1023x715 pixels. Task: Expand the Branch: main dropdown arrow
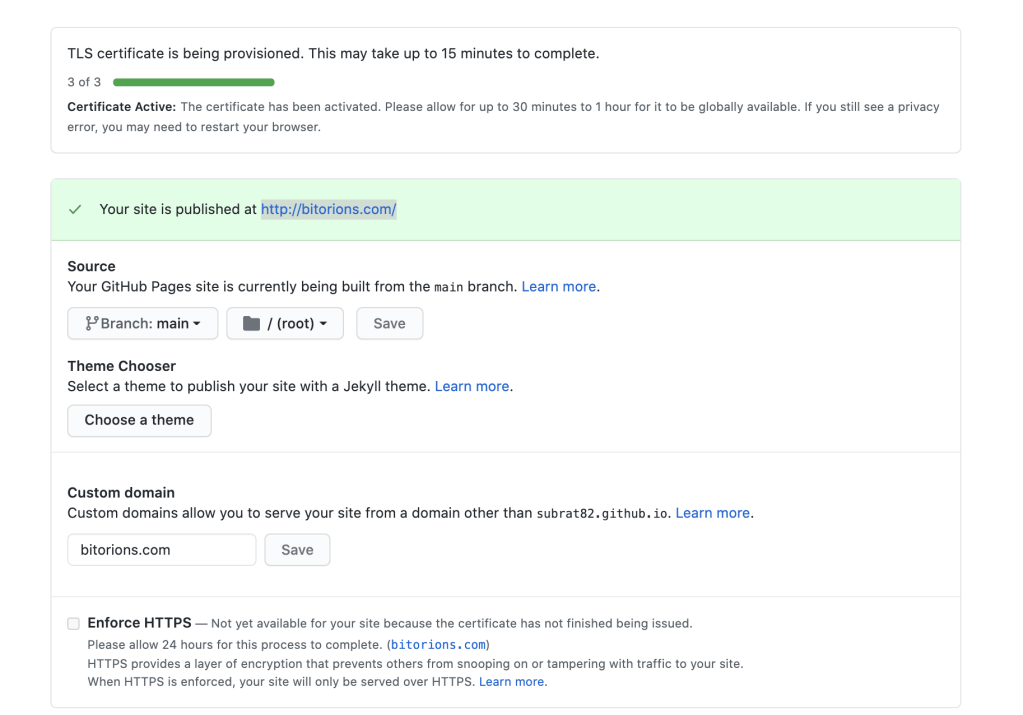coord(197,324)
